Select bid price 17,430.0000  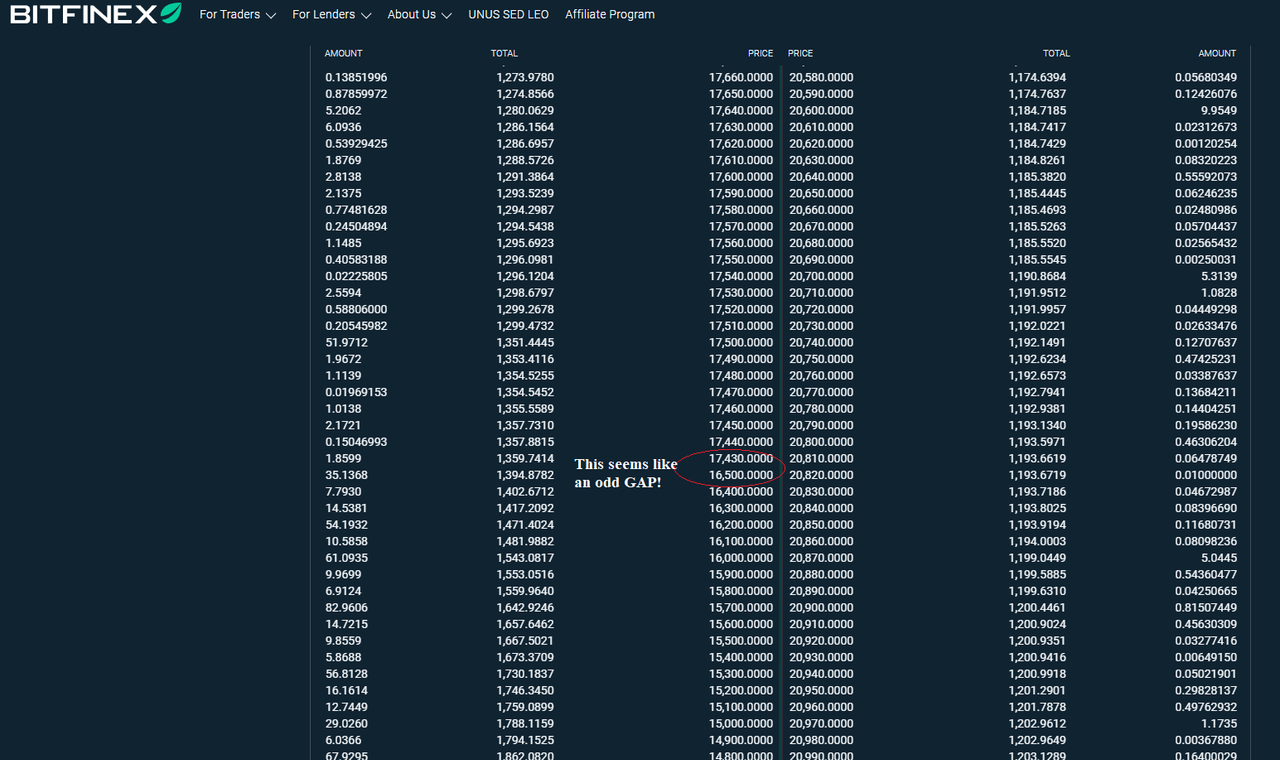[x=741, y=459]
